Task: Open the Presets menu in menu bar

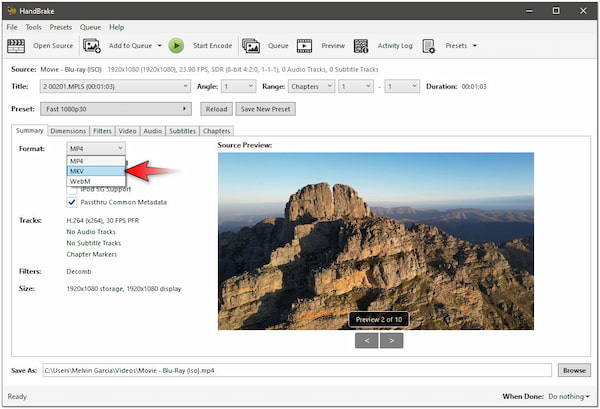Action: click(x=60, y=27)
